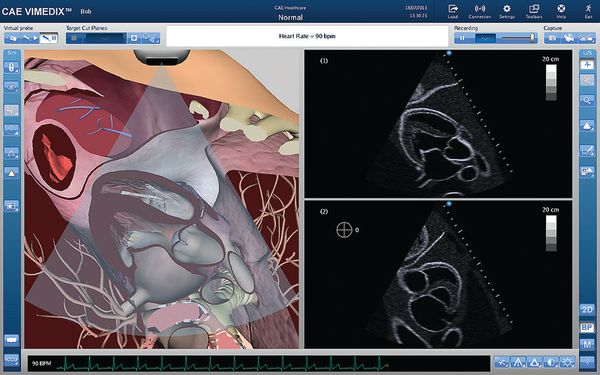600x375 pixels.
Task: Start video capture with camcorder icon
Action: [x=569, y=38]
